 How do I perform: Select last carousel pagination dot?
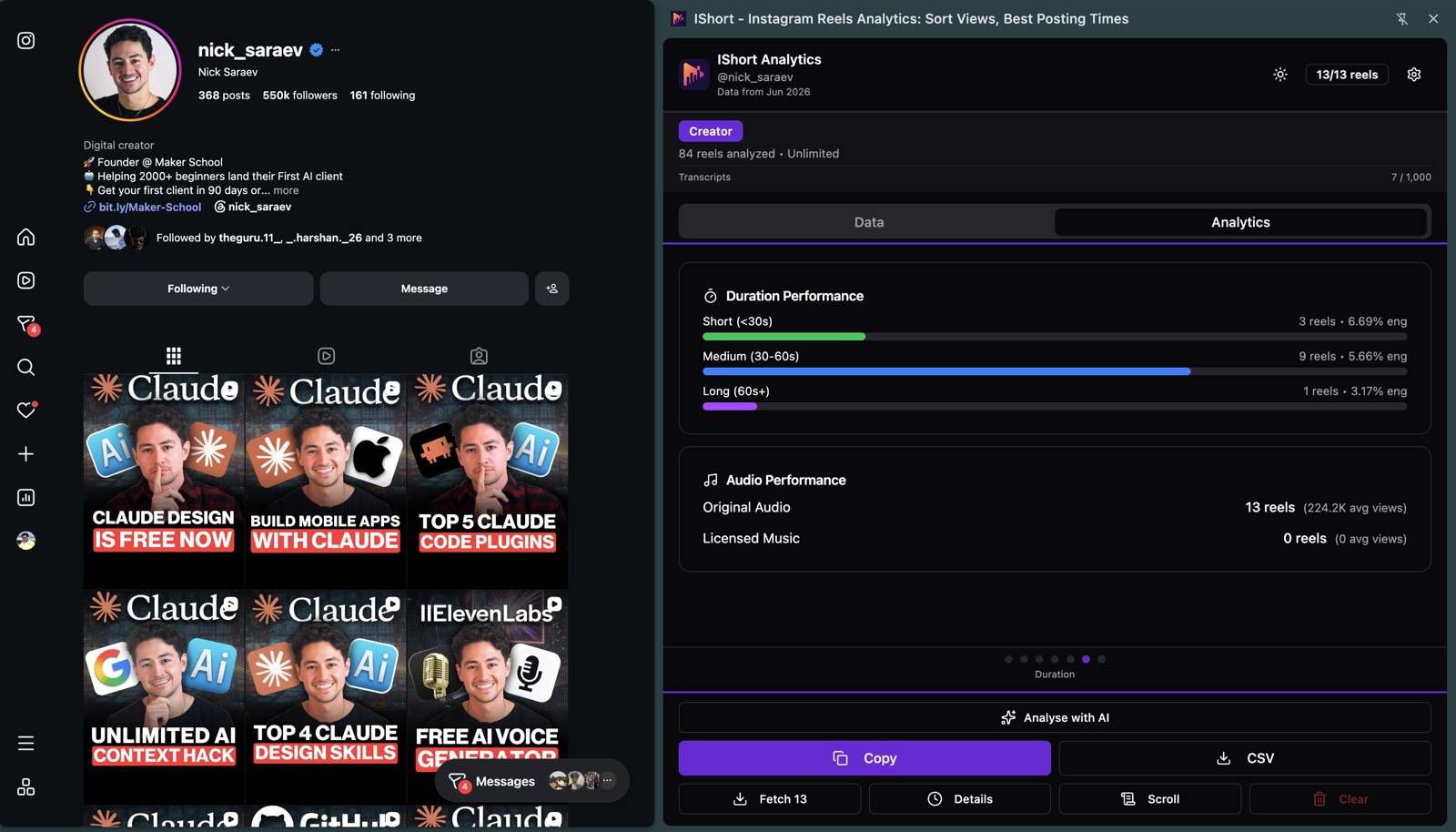[1101, 659]
